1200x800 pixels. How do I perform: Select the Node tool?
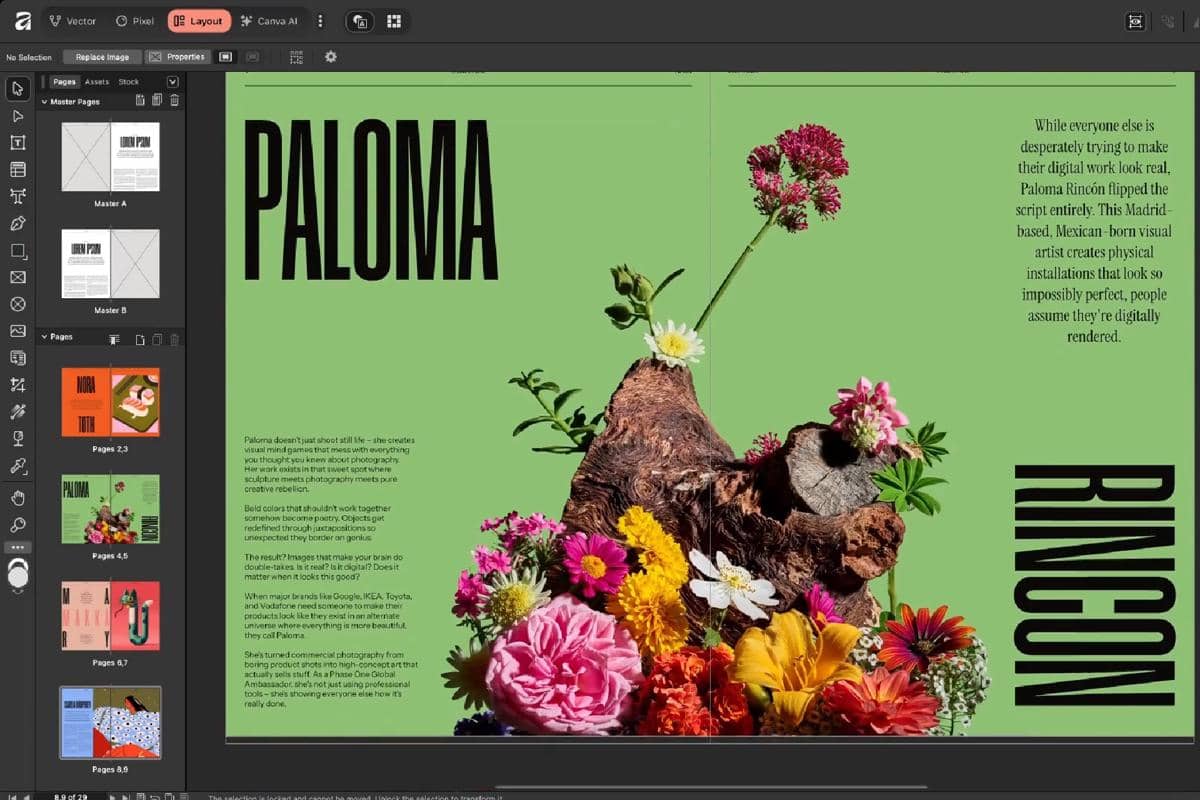tap(18, 116)
